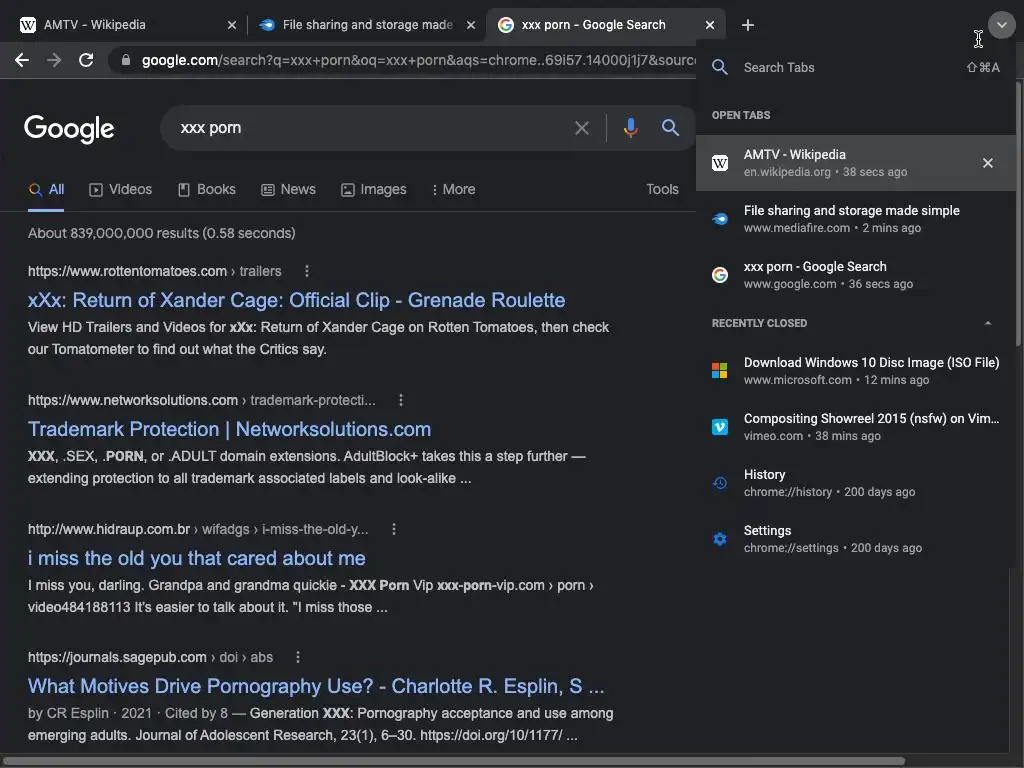The image size is (1024, 768).
Task: Click the Wikipedia favicon in open tabs list
Action: 720,163
